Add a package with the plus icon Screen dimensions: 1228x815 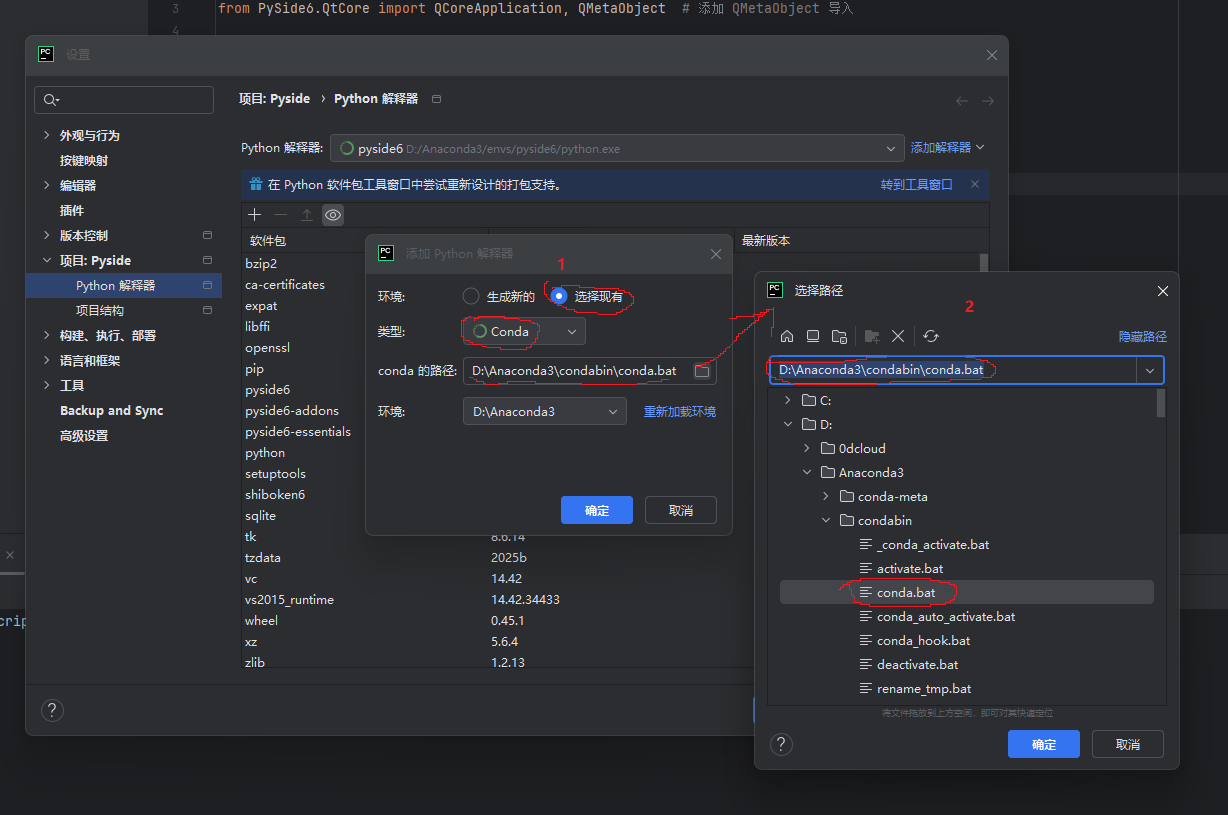click(x=255, y=215)
